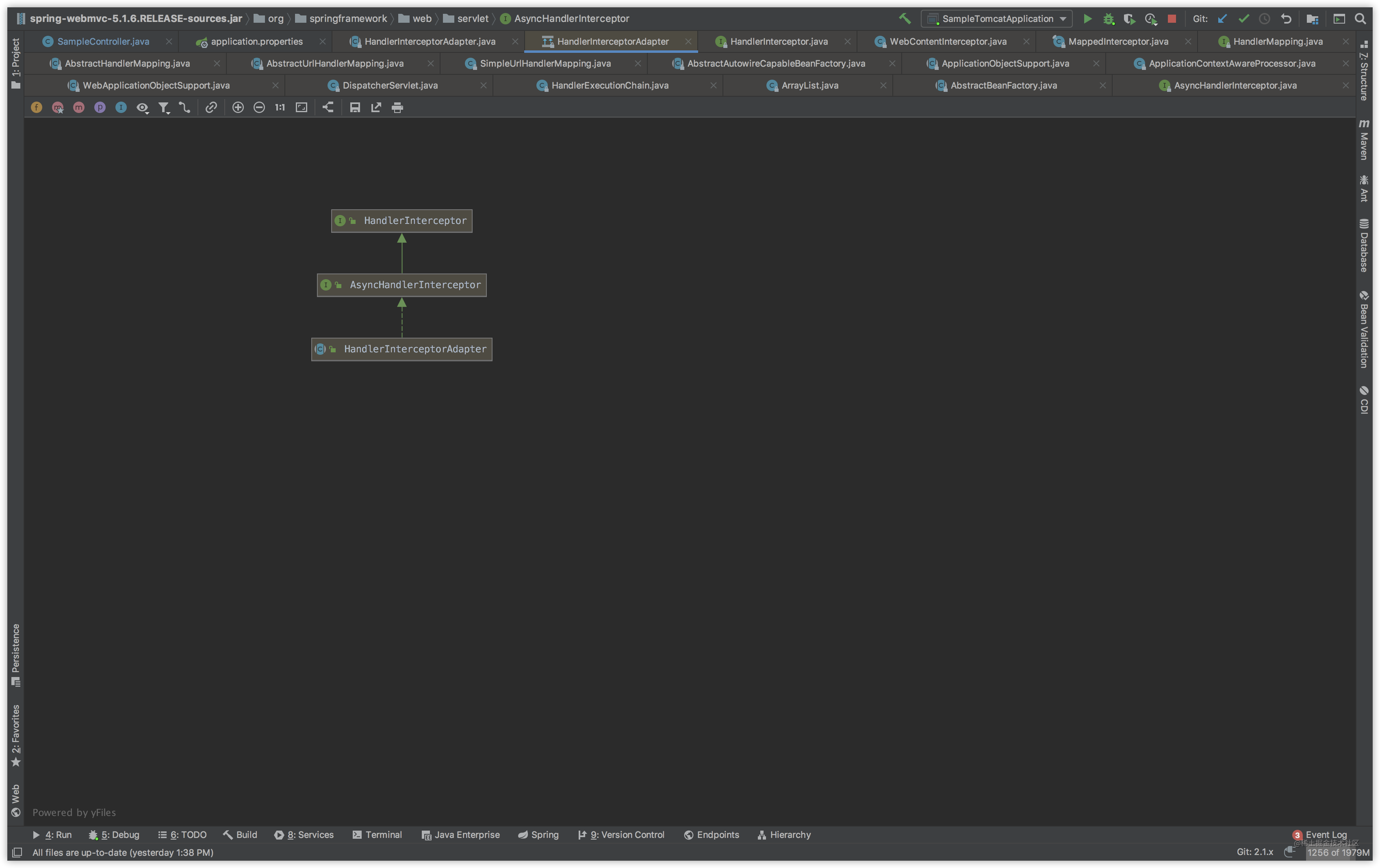
Task: Toggle Methods display in diagram toolbar
Action: pos(78,108)
